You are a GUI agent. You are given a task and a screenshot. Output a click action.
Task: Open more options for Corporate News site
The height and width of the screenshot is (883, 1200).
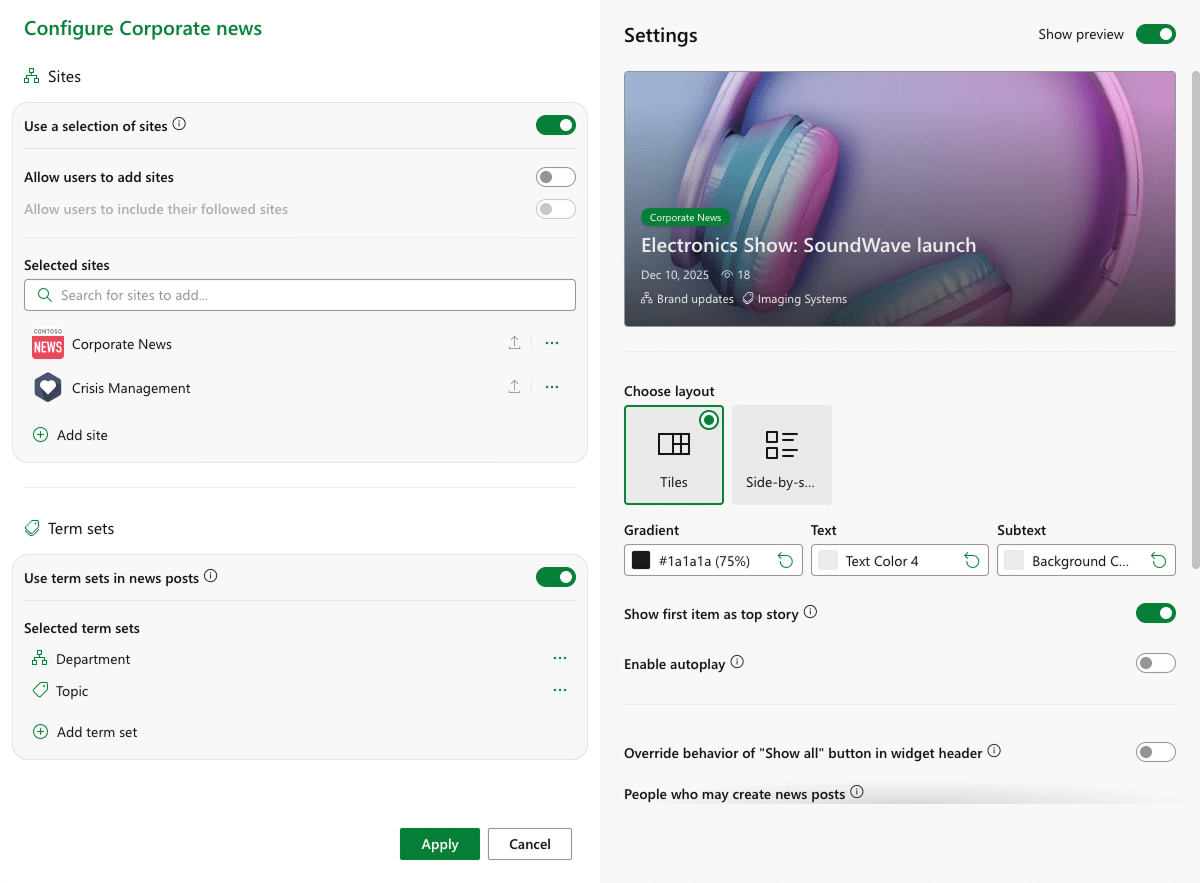[552, 343]
